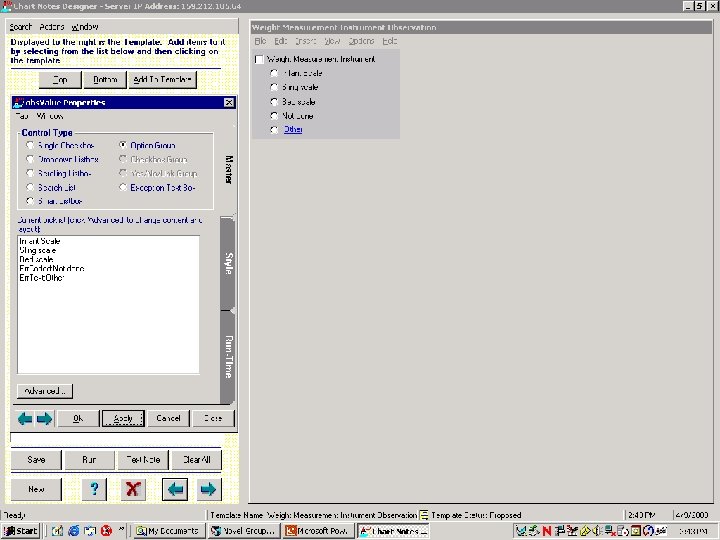The width and height of the screenshot is (720, 540).
Task: Click Cancel in the properties dialog
Action: pyautogui.click(x=168, y=418)
